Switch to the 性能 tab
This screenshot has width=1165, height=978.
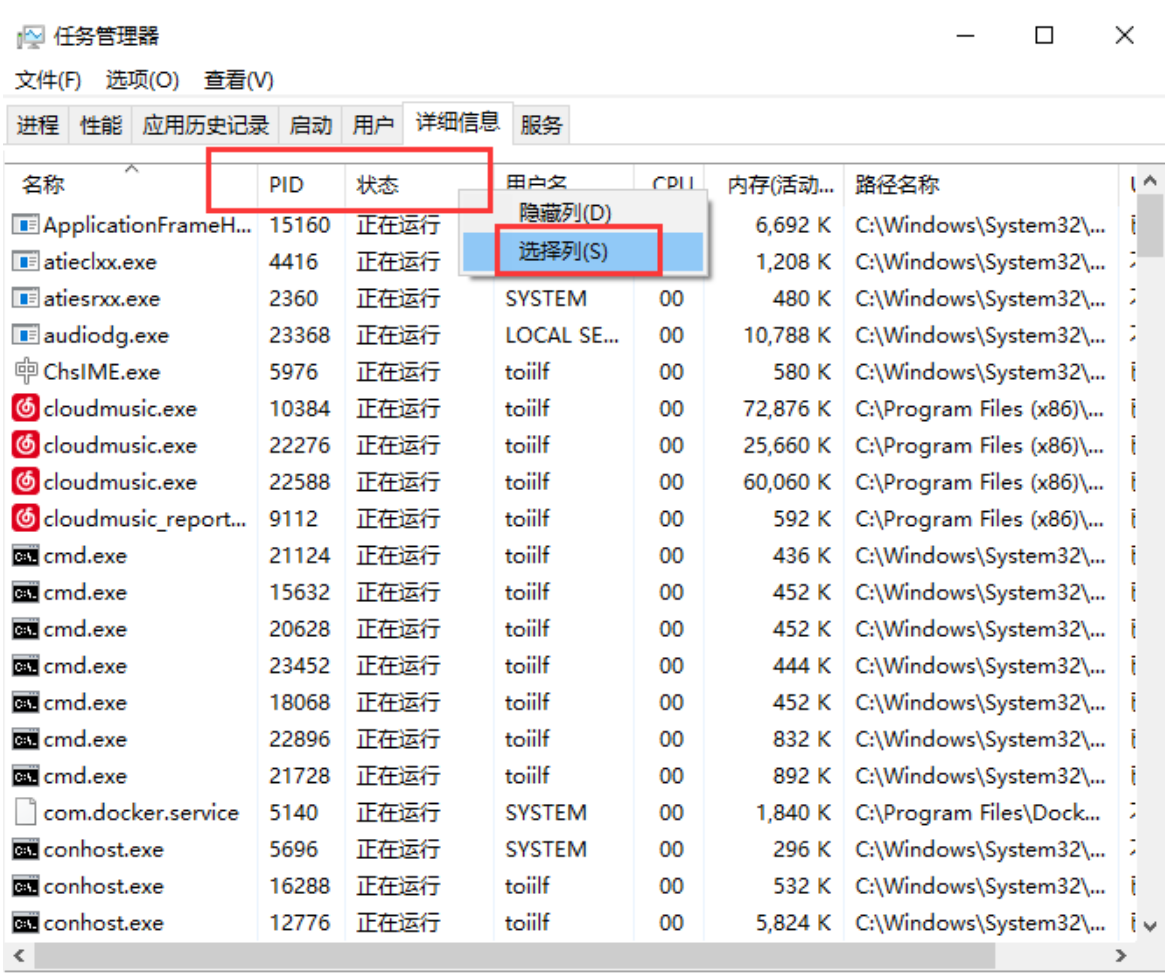[x=98, y=123]
